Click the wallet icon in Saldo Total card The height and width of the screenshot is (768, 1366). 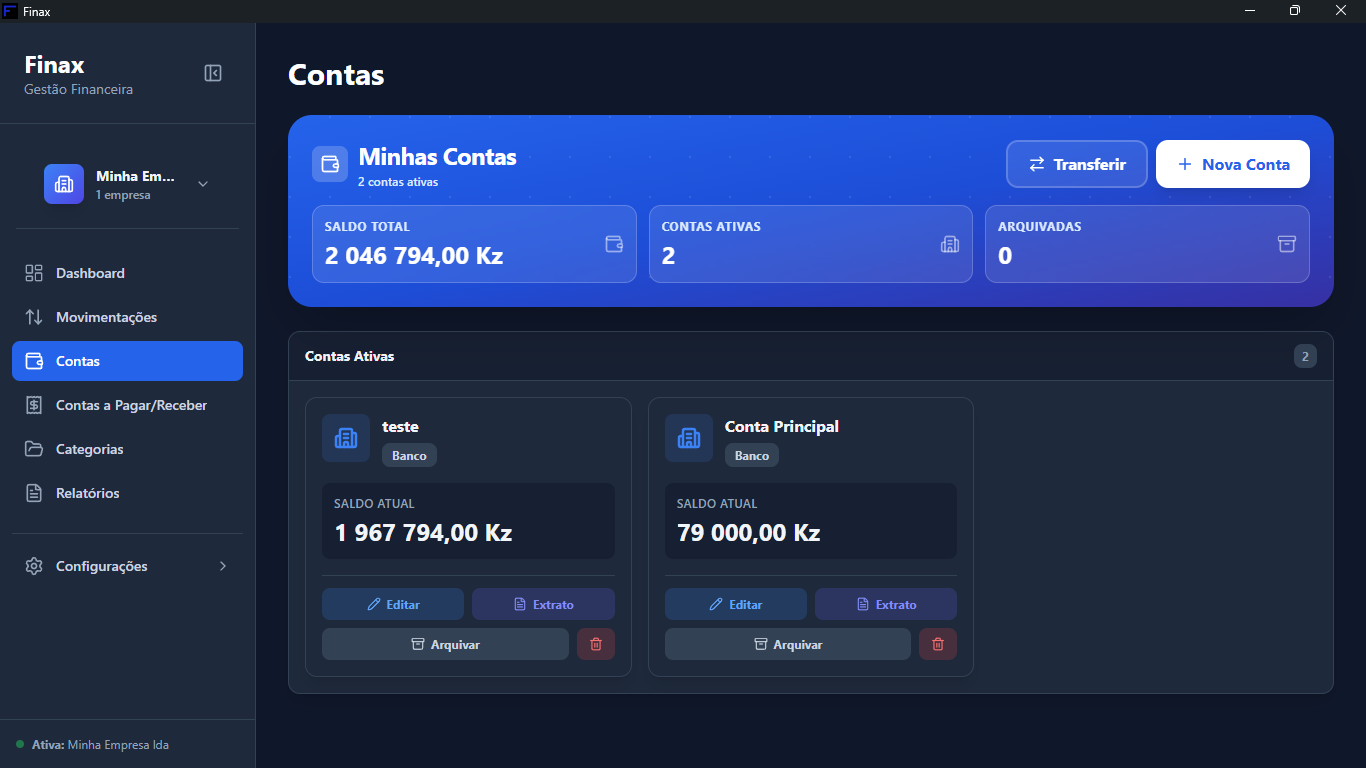(x=614, y=244)
